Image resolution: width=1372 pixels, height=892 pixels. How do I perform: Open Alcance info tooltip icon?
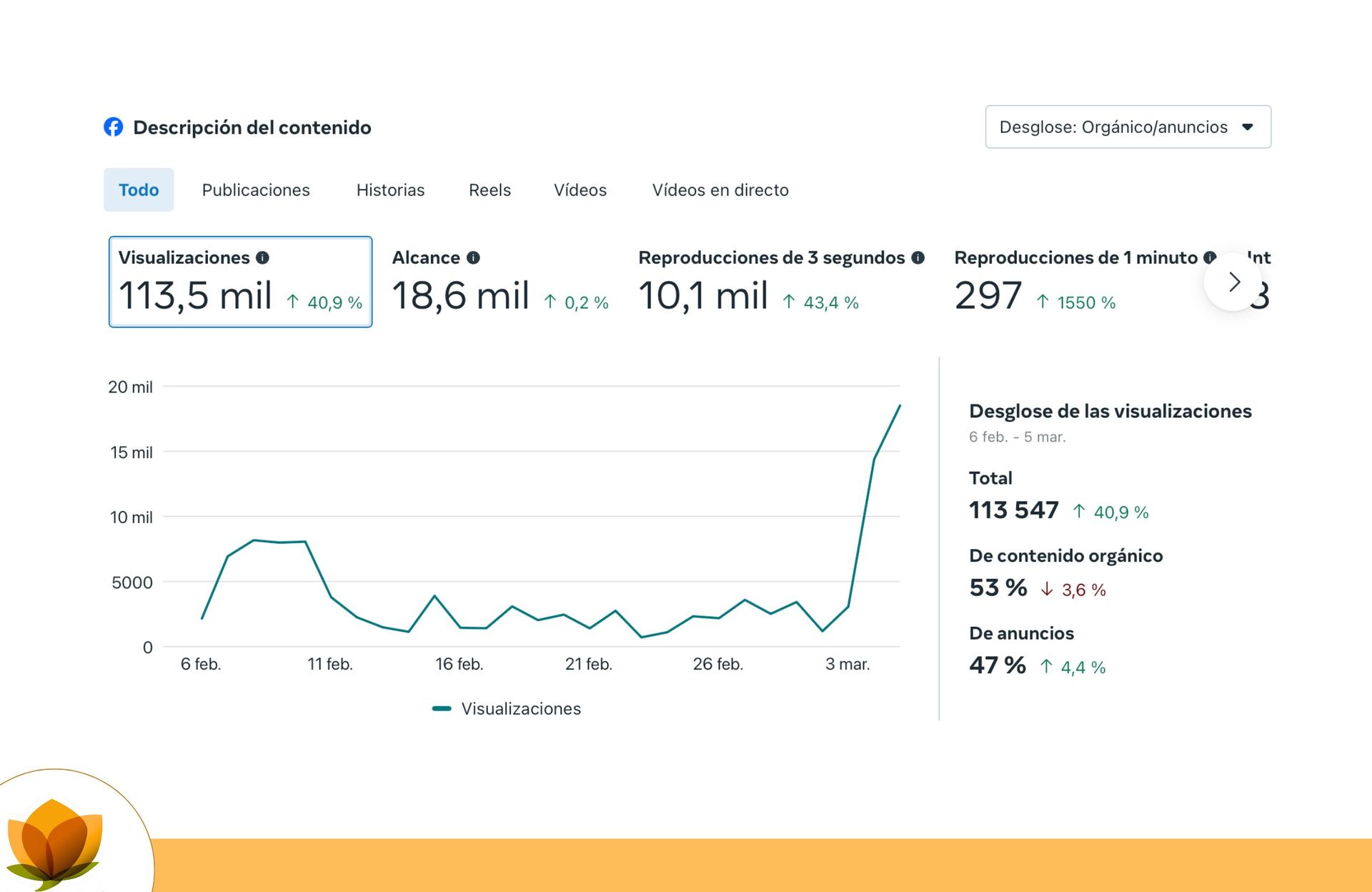tap(473, 257)
